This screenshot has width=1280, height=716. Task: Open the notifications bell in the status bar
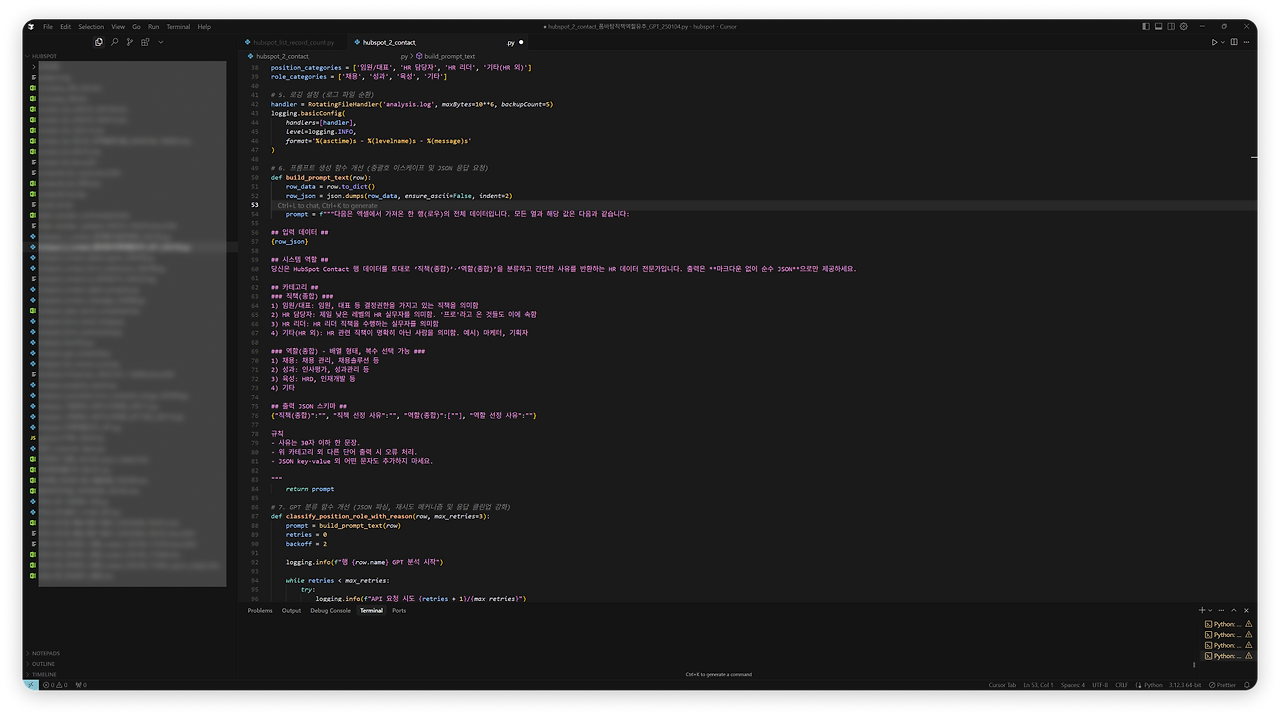(1246, 685)
